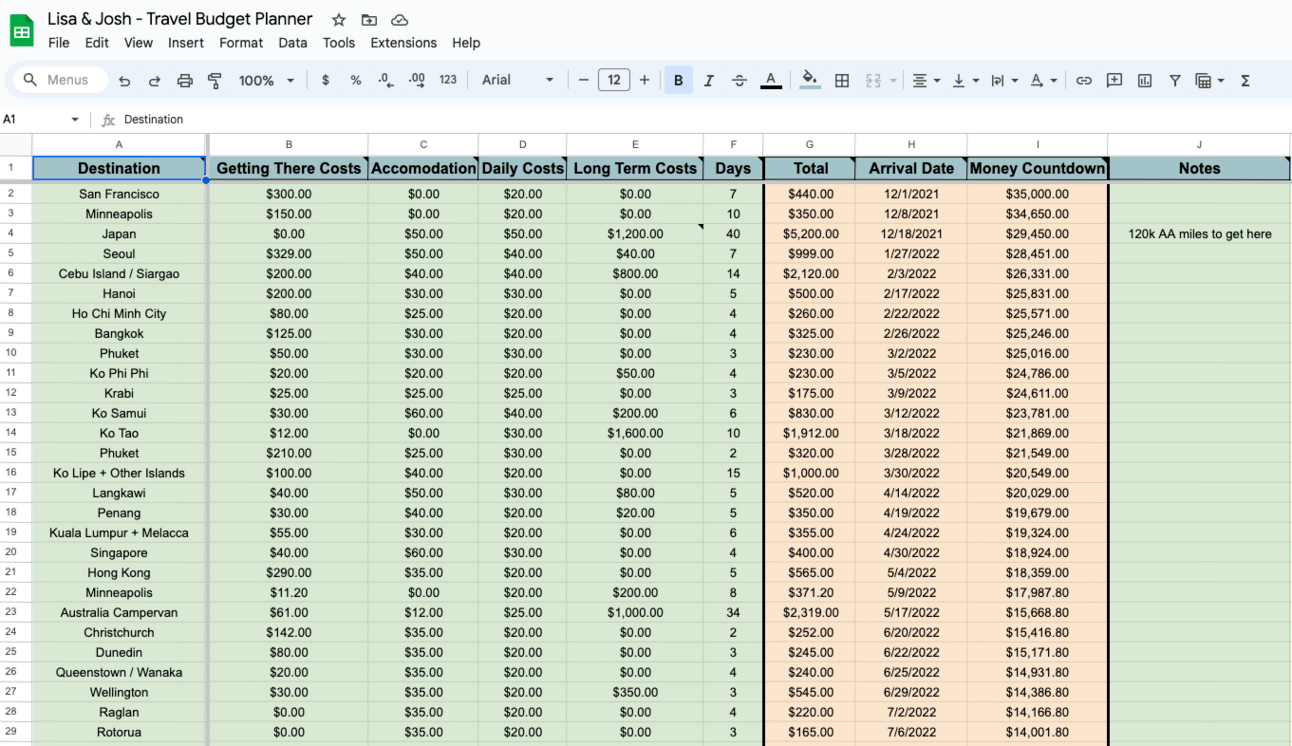
Task: Click the Format as currency button
Action: pyautogui.click(x=325, y=81)
